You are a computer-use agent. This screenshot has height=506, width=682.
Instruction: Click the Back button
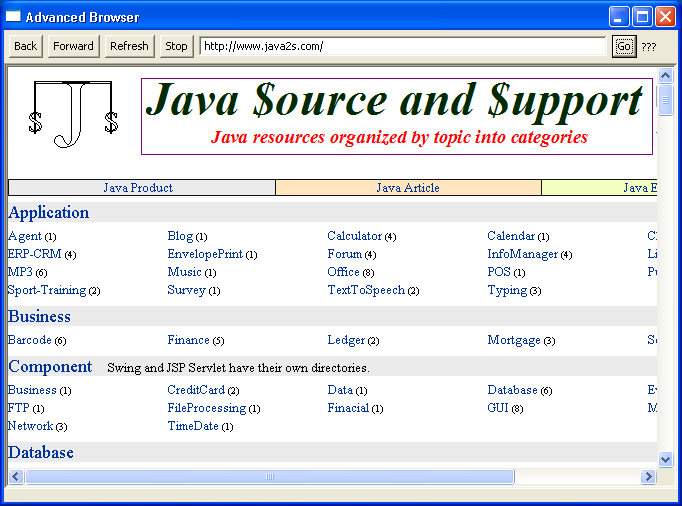[x=26, y=46]
